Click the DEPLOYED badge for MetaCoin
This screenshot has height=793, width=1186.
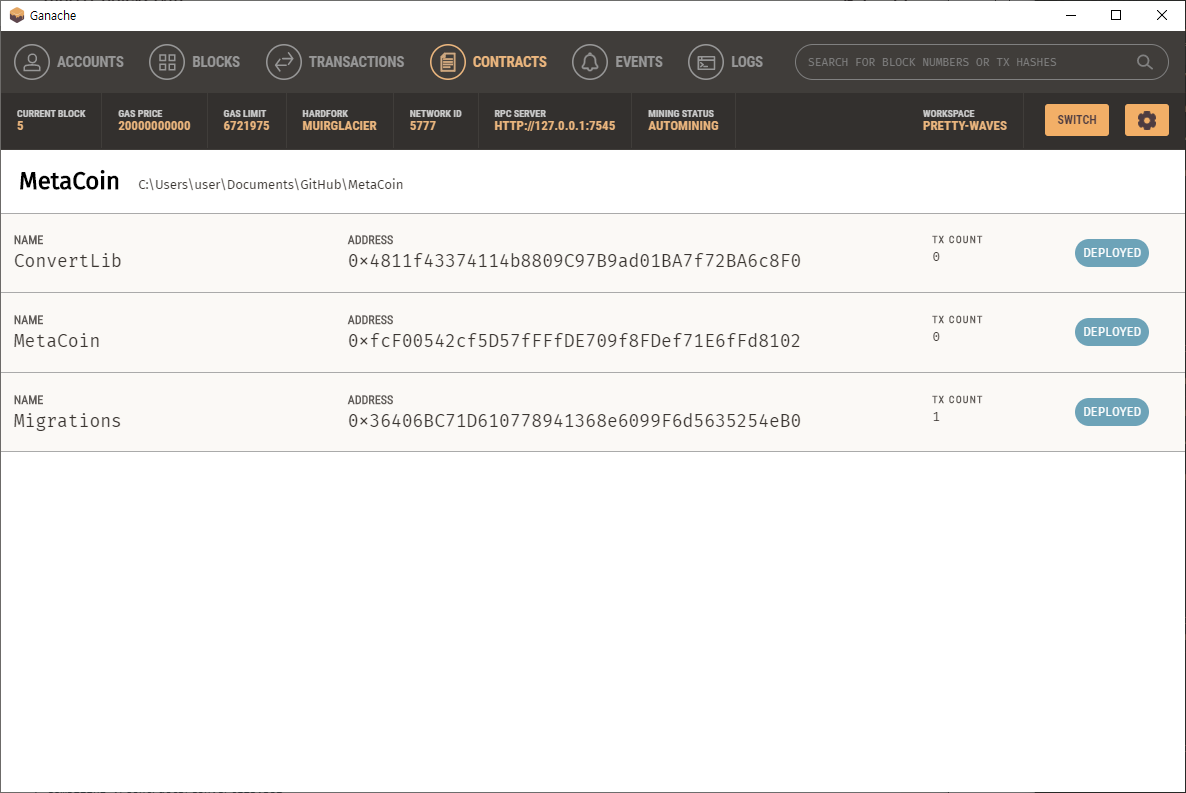pyautogui.click(x=1111, y=331)
